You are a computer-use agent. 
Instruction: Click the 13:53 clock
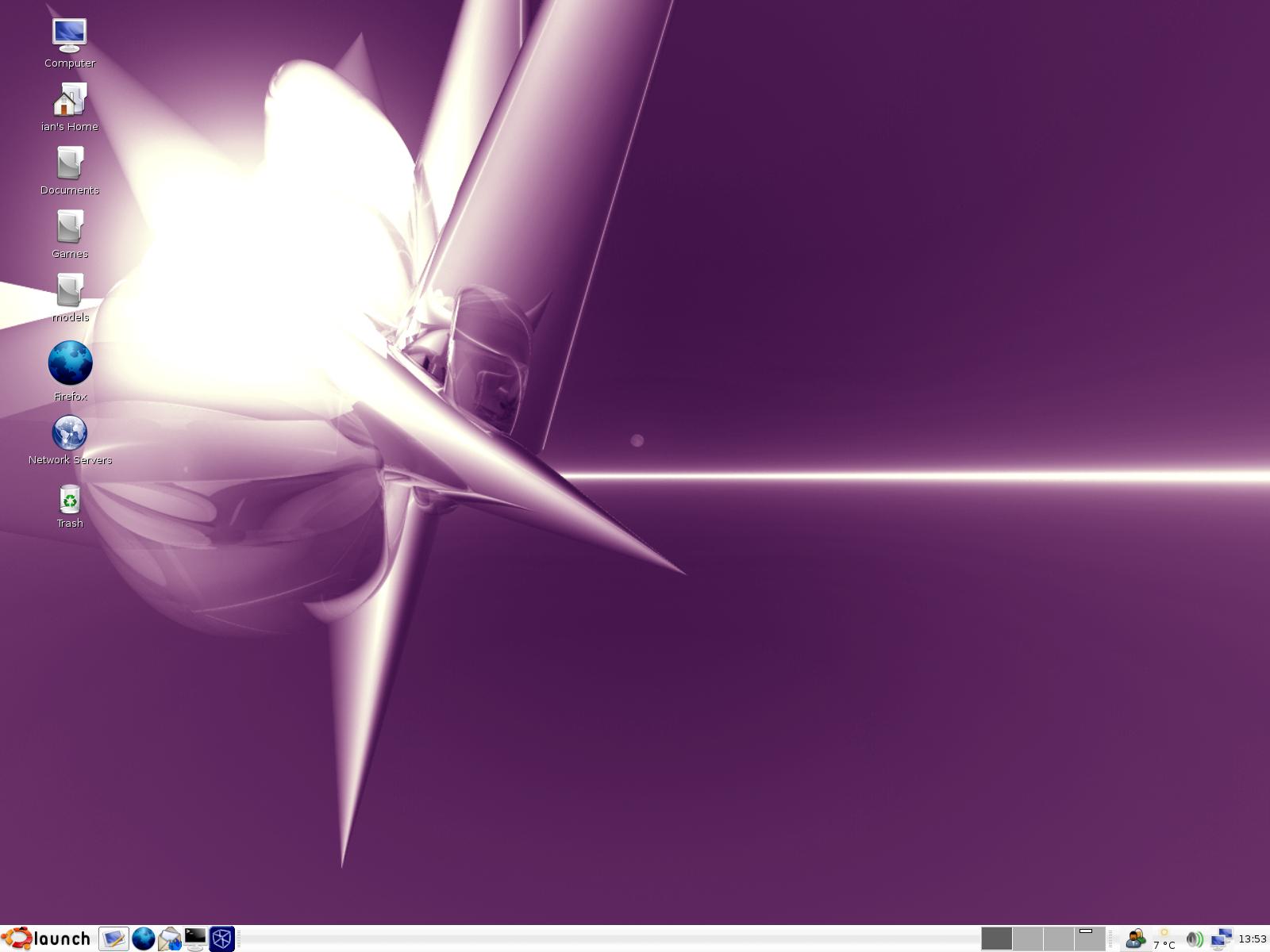coord(1253,939)
